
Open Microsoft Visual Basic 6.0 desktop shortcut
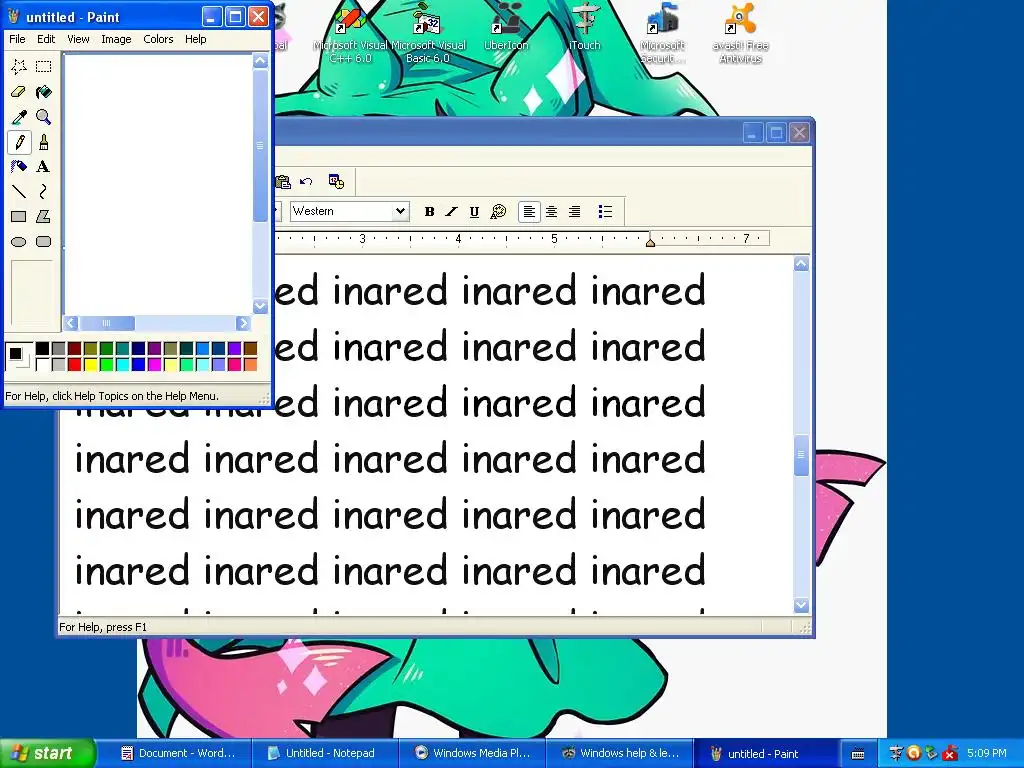click(428, 33)
